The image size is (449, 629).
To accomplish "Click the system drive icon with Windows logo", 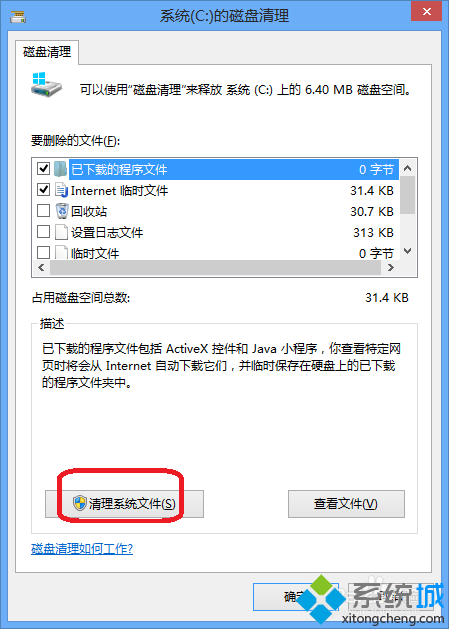I will 46,85.
